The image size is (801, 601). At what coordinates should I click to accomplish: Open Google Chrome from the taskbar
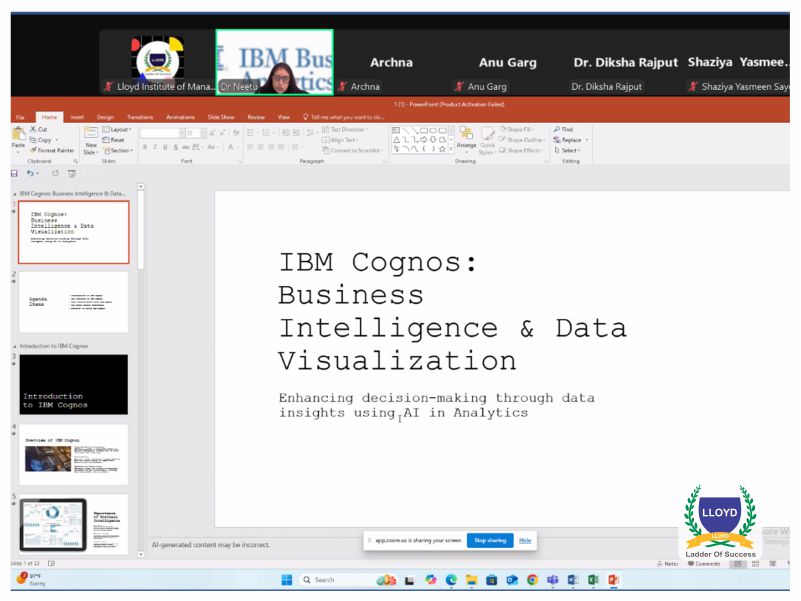532,580
